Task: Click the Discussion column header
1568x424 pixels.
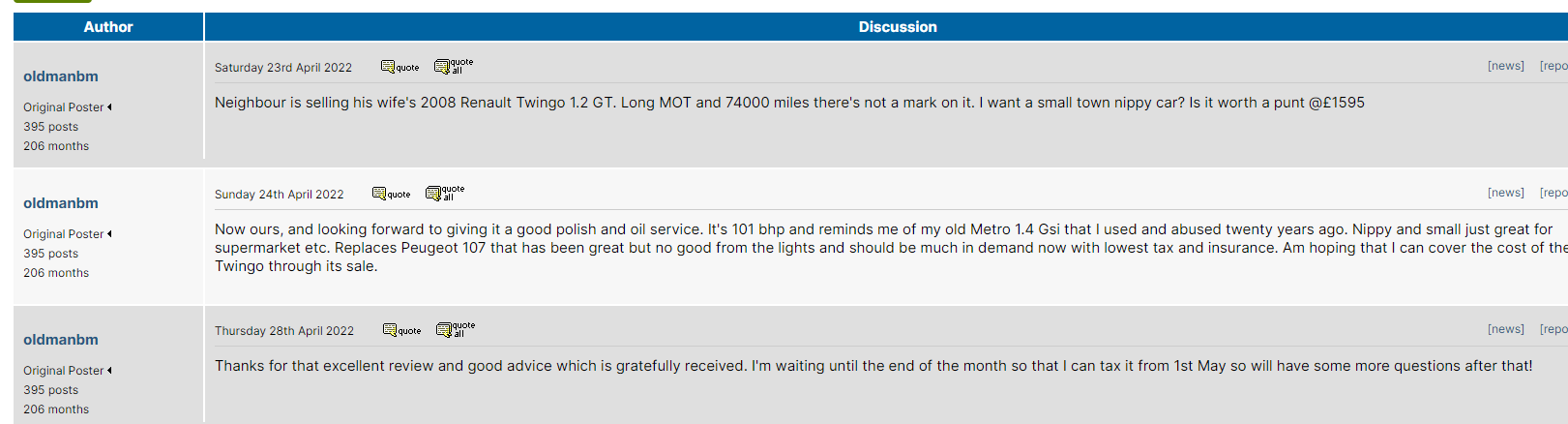Action: [897, 27]
